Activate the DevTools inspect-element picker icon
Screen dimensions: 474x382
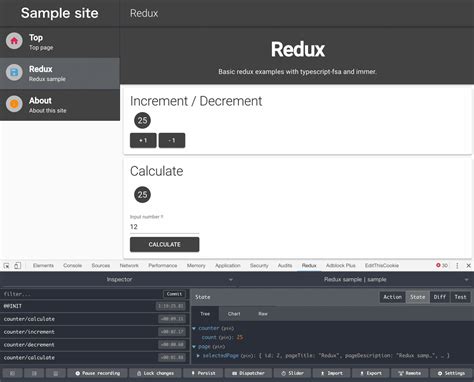point(6,266)
